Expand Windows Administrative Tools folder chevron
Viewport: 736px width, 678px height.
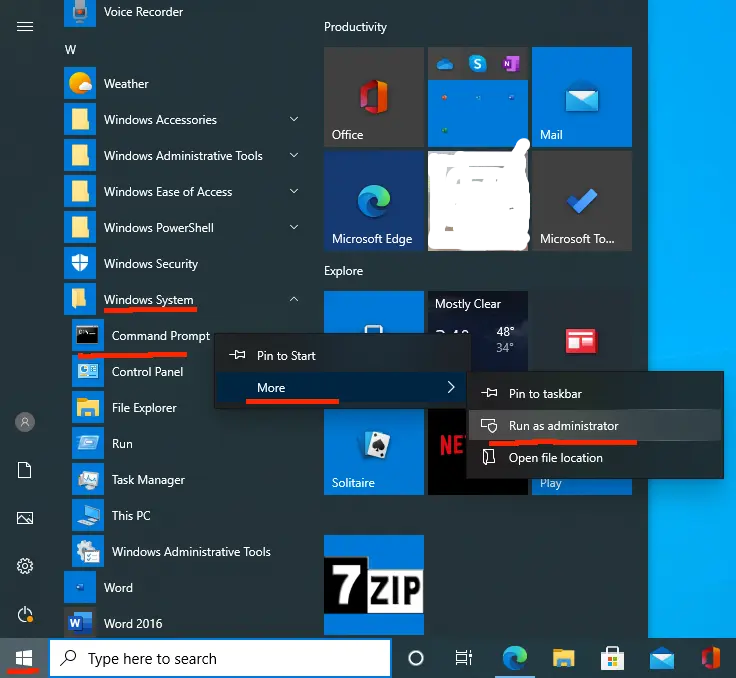click(x=294, y=155)
